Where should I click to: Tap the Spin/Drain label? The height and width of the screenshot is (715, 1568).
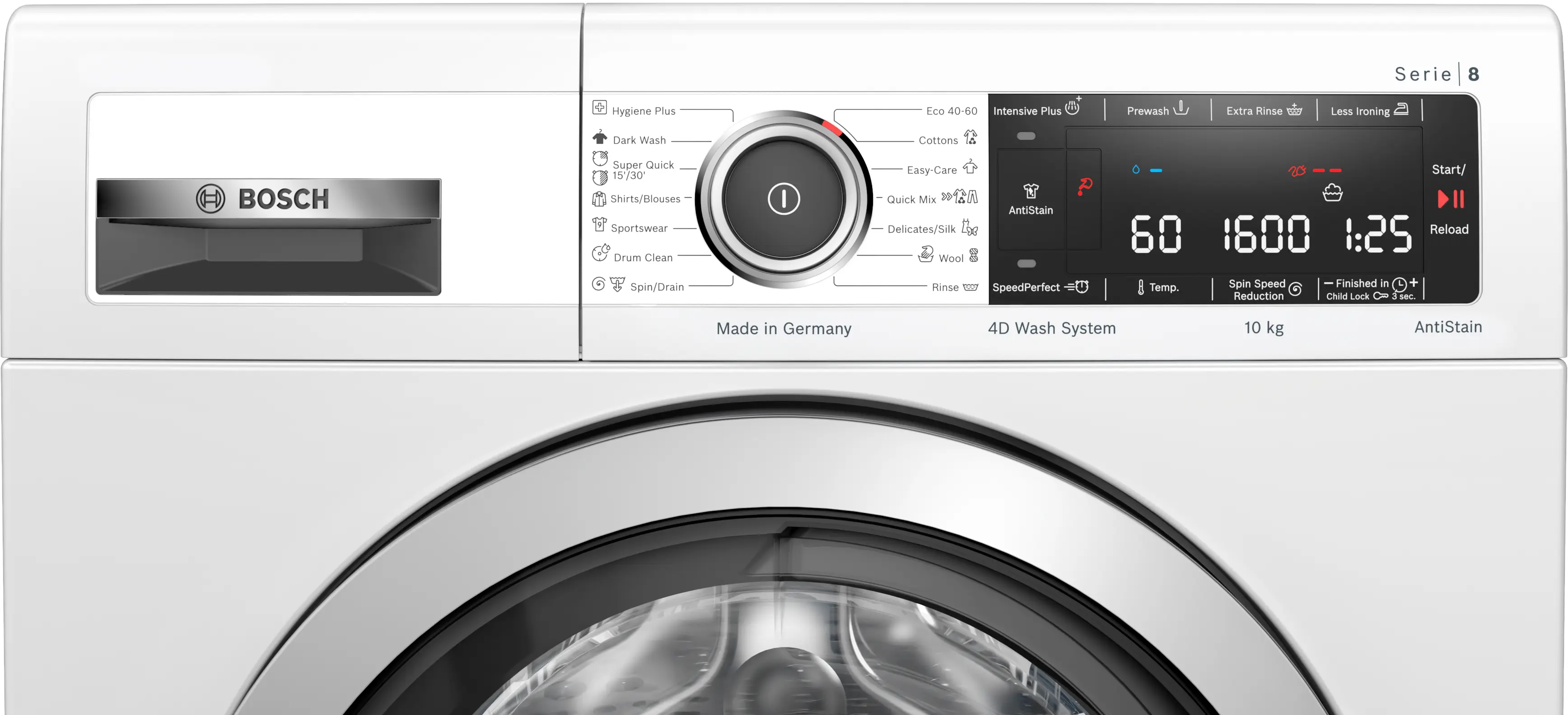click(x=657, y=287)
